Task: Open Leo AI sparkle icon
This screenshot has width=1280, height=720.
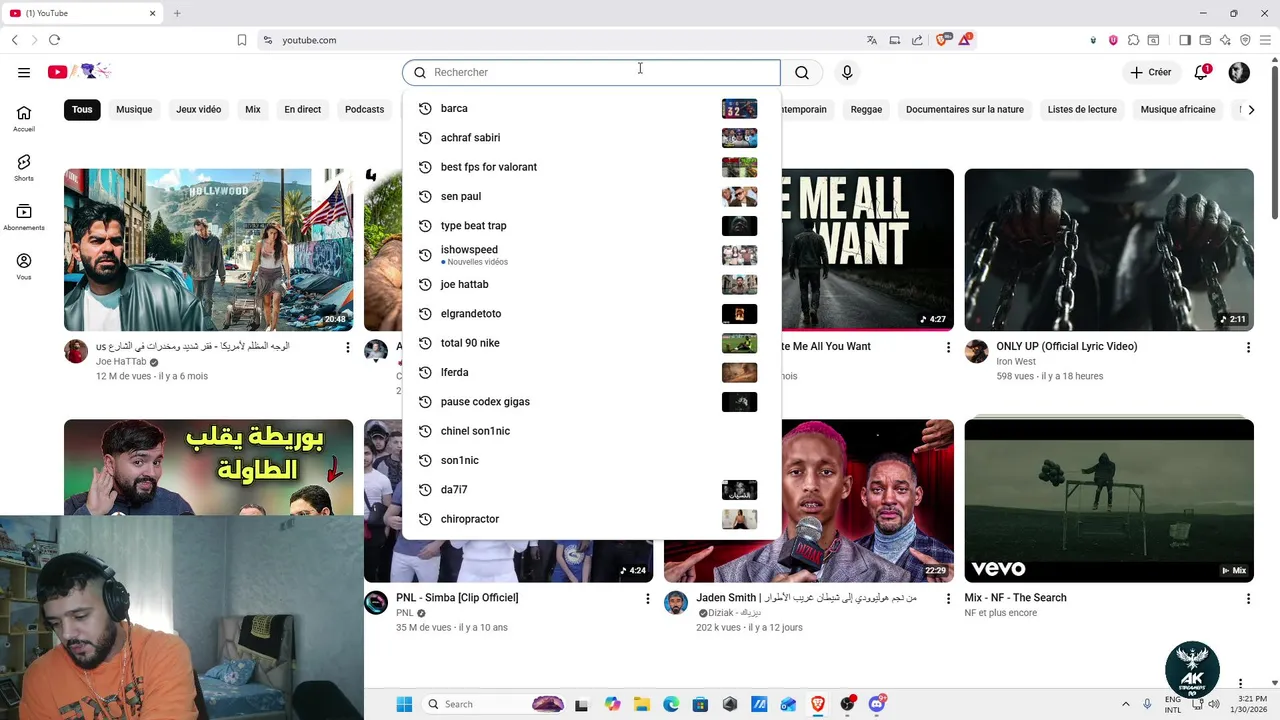Action: click(x=1225, y=40)
